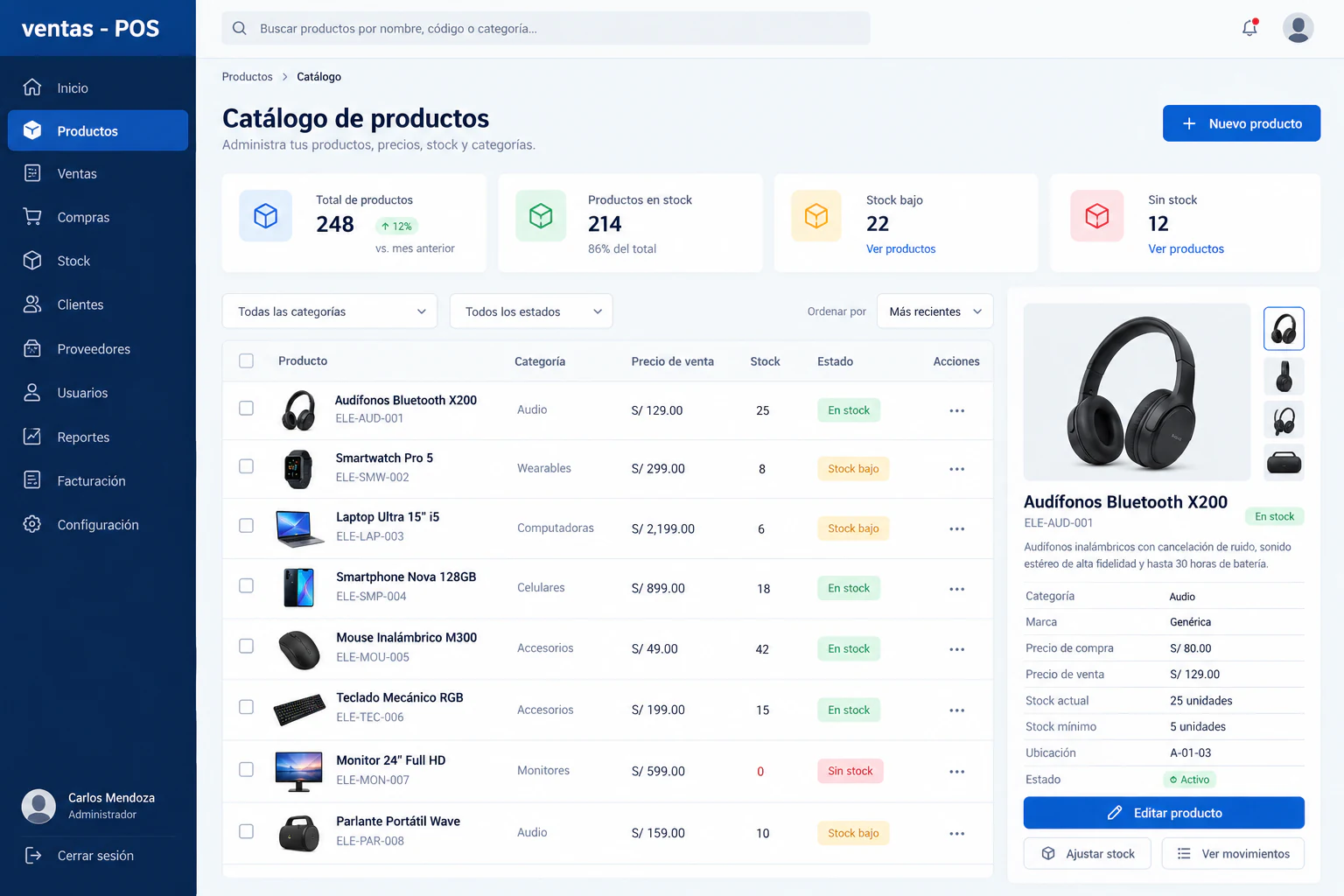Follow Ver productos link under Stock bajo
The height and width of the screenshot is (896, 1344).
pos(900,249)
